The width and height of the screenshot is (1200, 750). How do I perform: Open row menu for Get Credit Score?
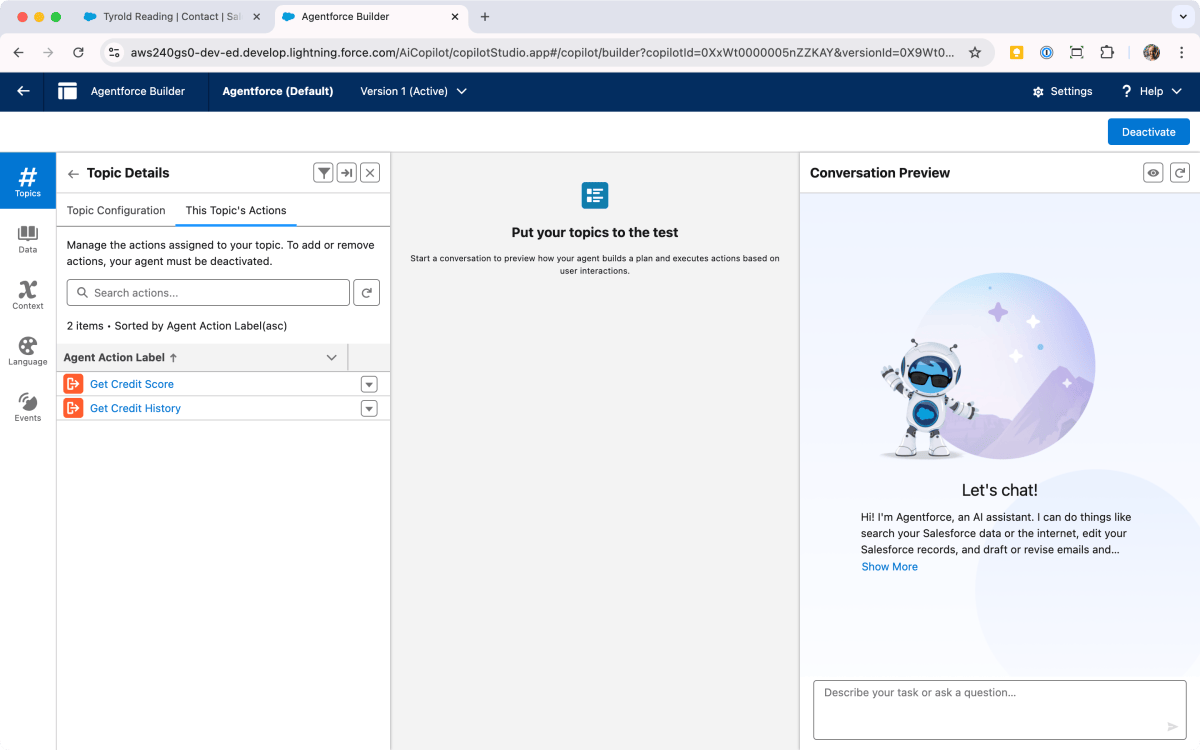tap(369, 384)
